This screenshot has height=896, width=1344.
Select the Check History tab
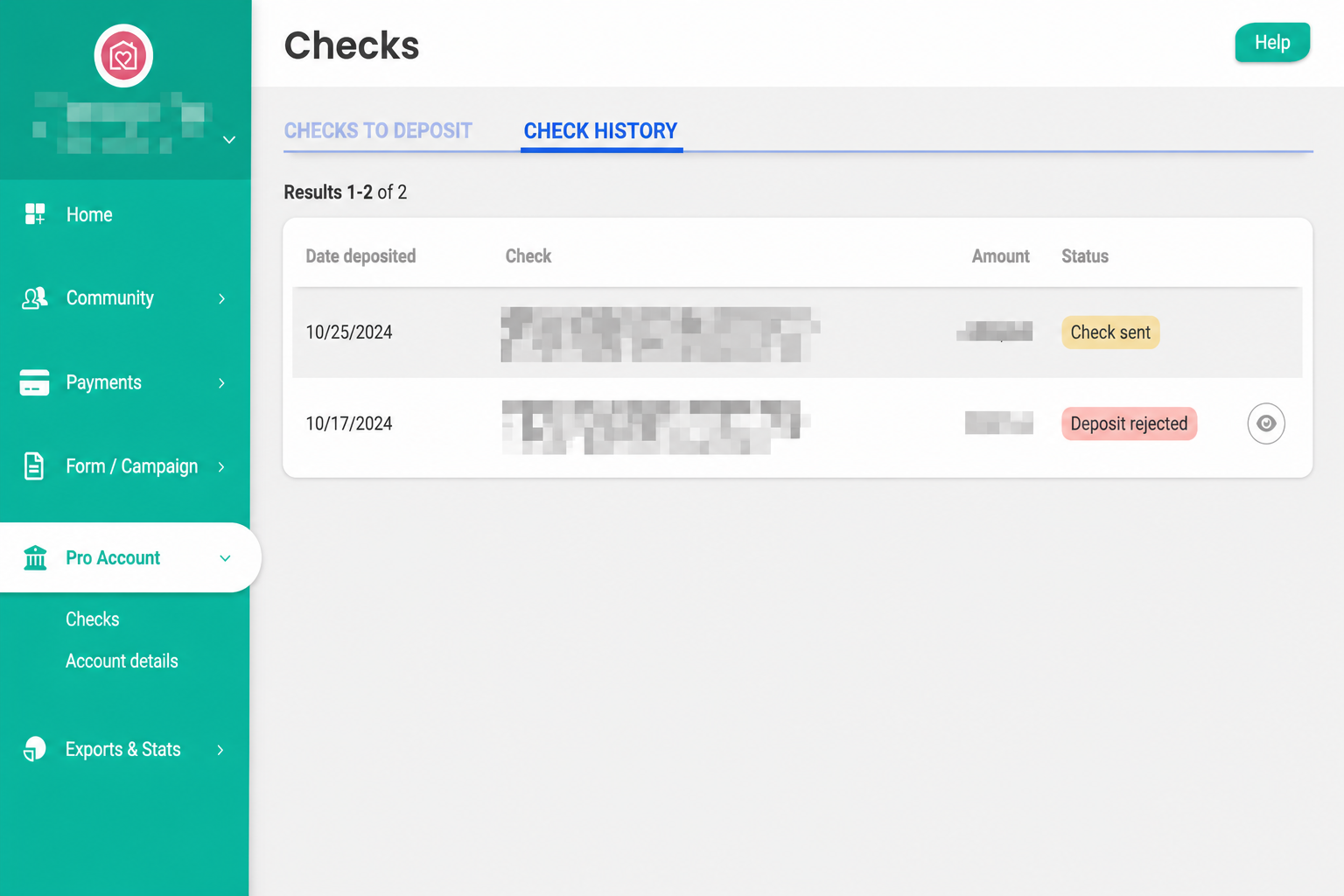coord(601,131)
